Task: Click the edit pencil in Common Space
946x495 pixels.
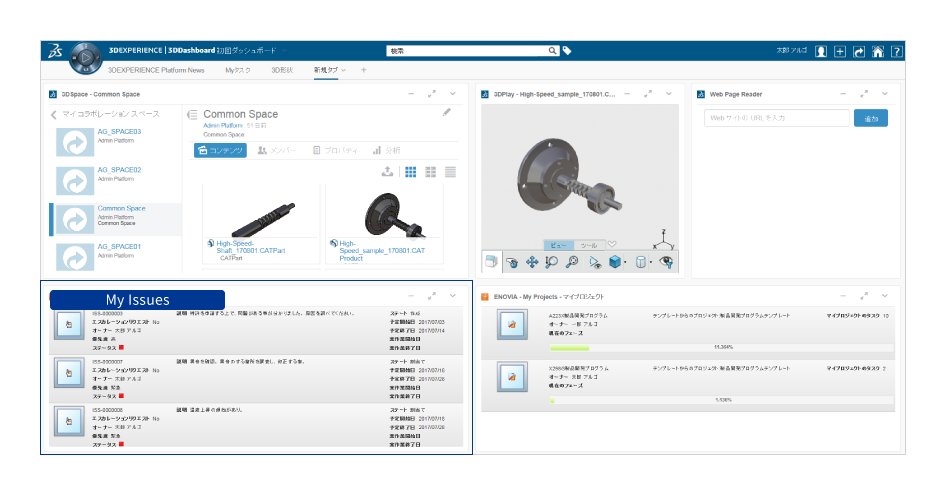Action: 446,112
